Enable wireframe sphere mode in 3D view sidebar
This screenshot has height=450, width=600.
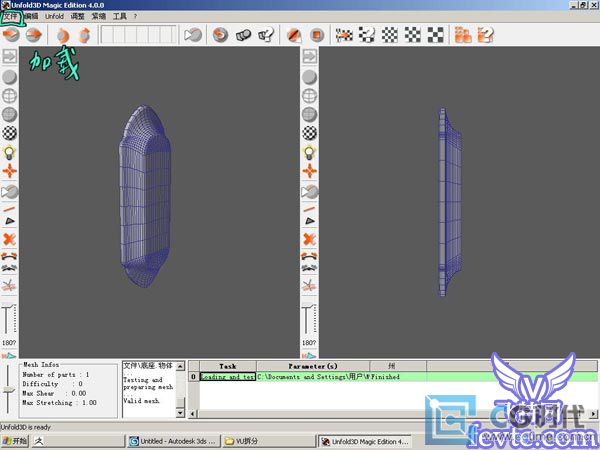click(x=10, y=96)
